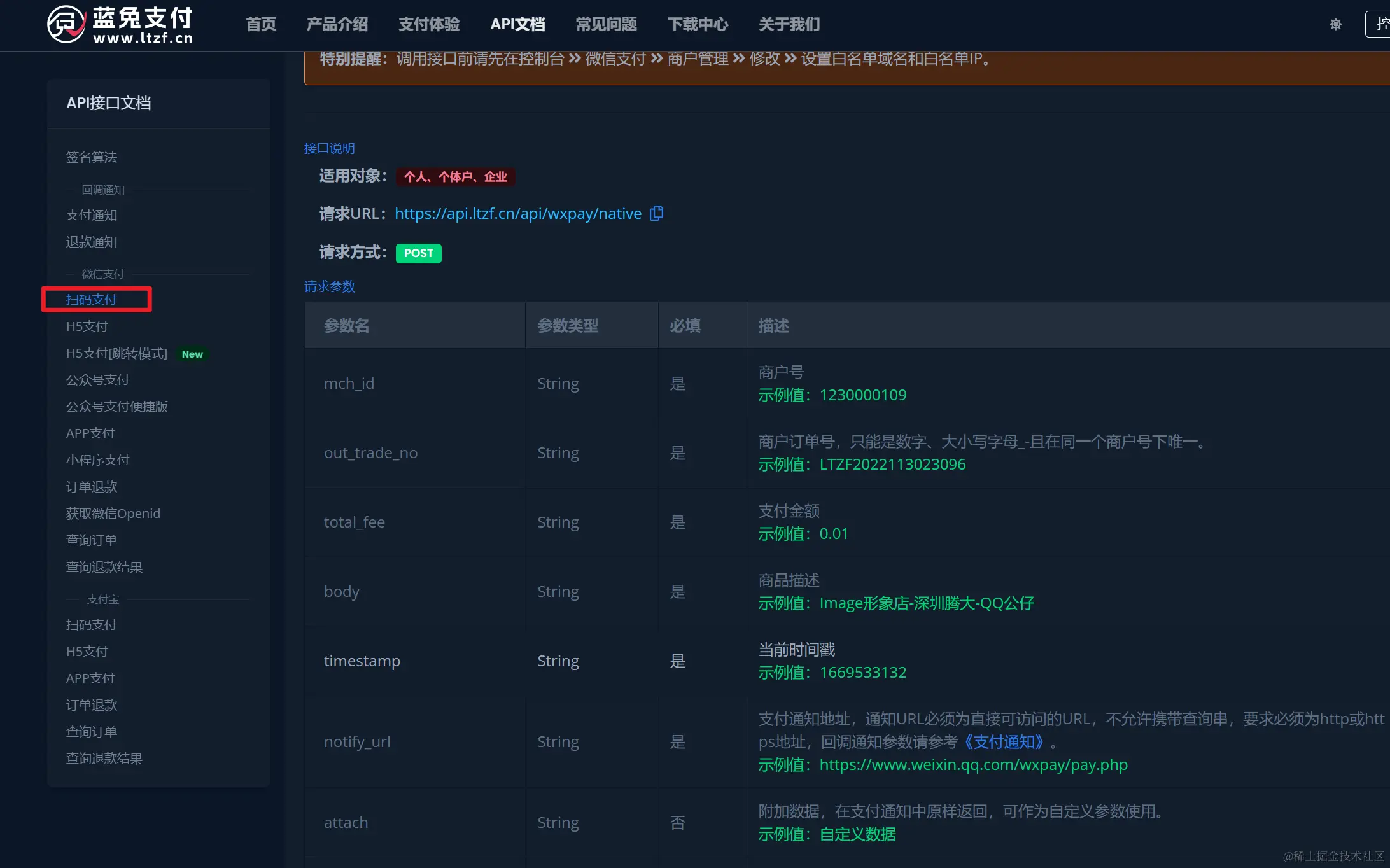Open settings via the gear icon
The image size is (1390, 868).
pyautogui.click(x=1335, y=24)
